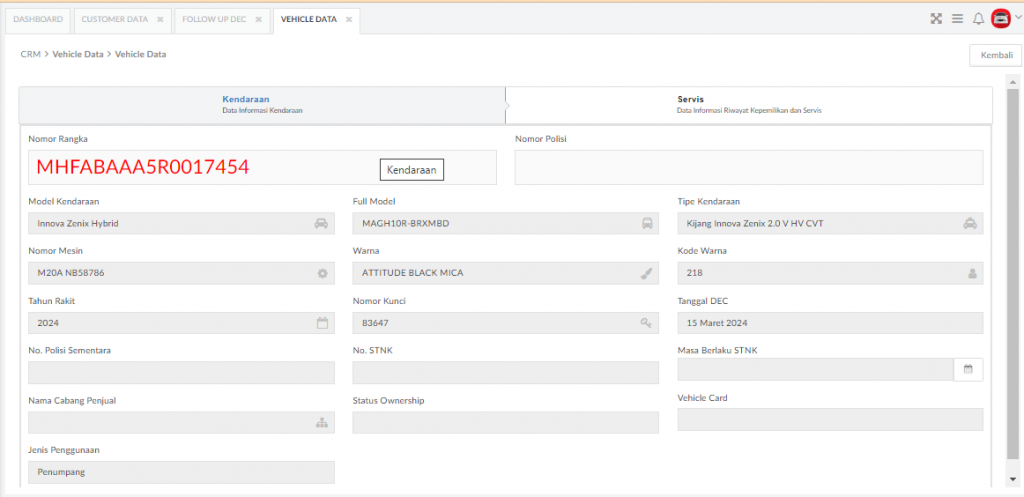Click the sitemap icon in Nama Cabang Penjual
This screenshot has height=497, width=1024.
pos(321,423)
